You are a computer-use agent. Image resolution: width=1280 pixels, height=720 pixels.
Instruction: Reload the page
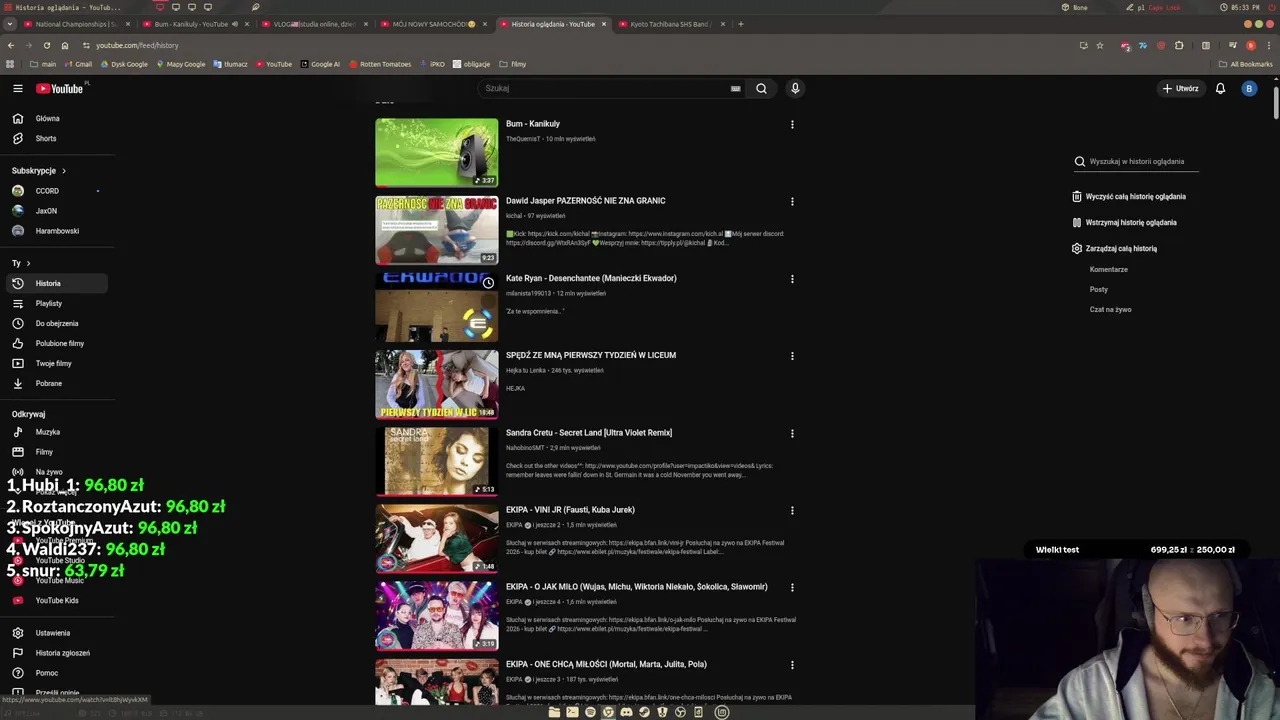click(x=46, y=45)
